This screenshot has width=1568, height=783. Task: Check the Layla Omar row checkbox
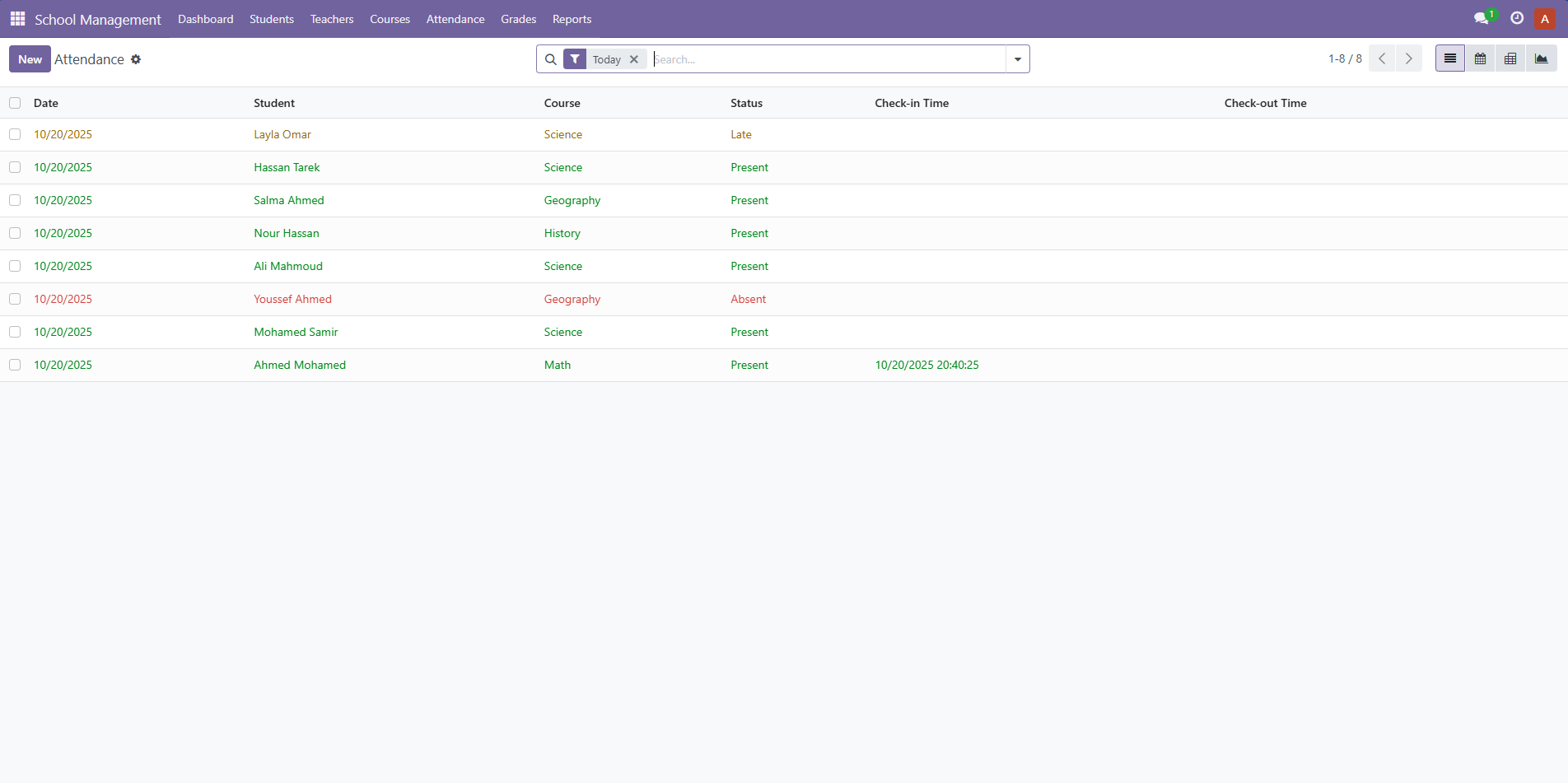[15, 134]
